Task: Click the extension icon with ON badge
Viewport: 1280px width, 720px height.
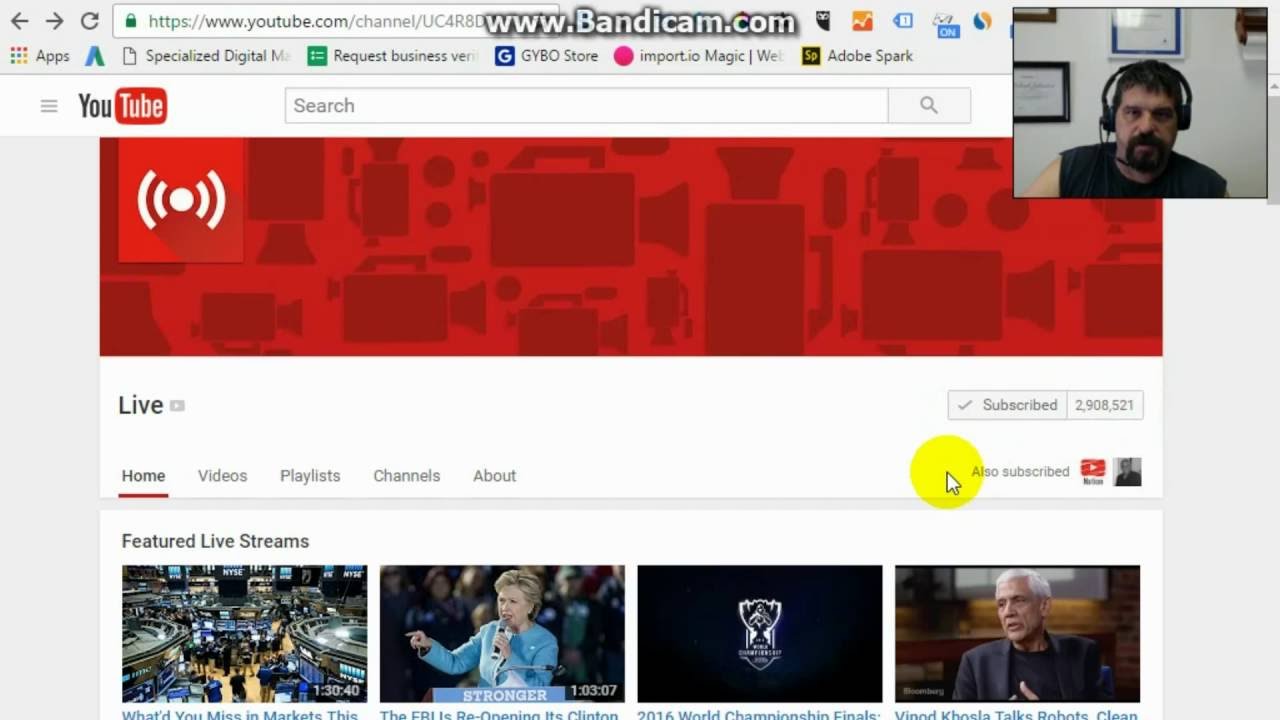Action: [x=944, y=24]
